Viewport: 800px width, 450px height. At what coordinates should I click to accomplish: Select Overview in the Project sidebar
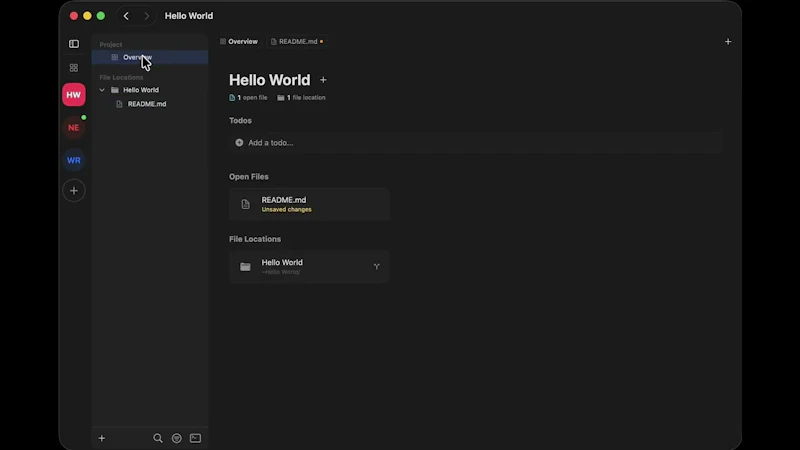150,57
